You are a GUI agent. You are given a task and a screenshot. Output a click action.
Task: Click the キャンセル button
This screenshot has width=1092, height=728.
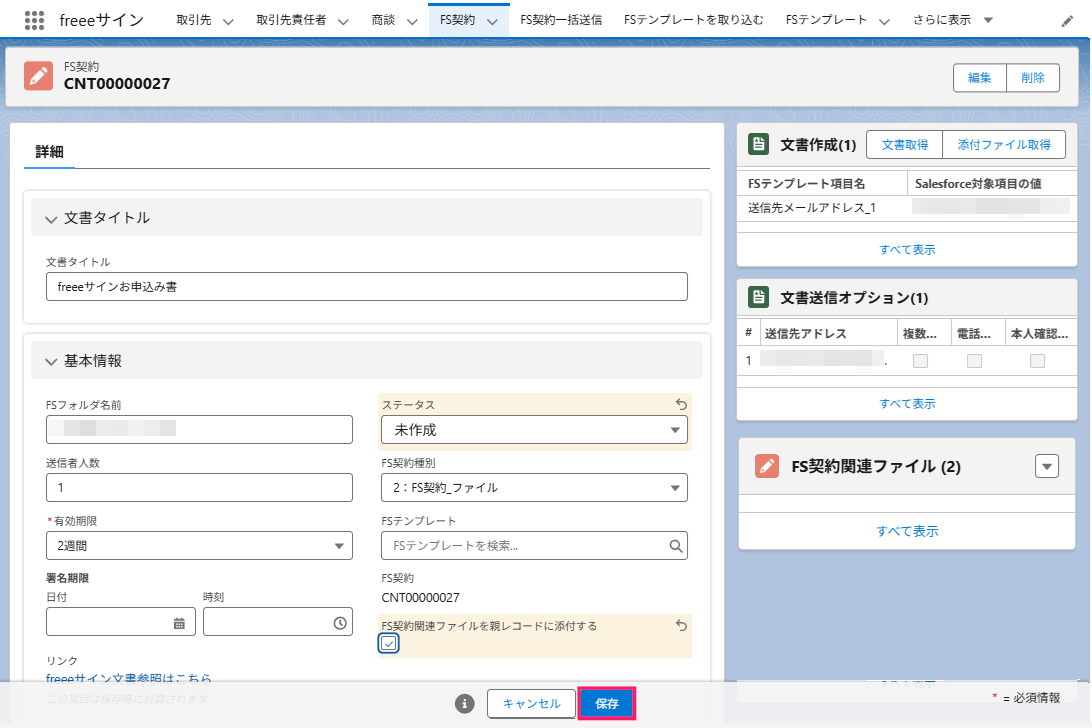pos(531,704)
